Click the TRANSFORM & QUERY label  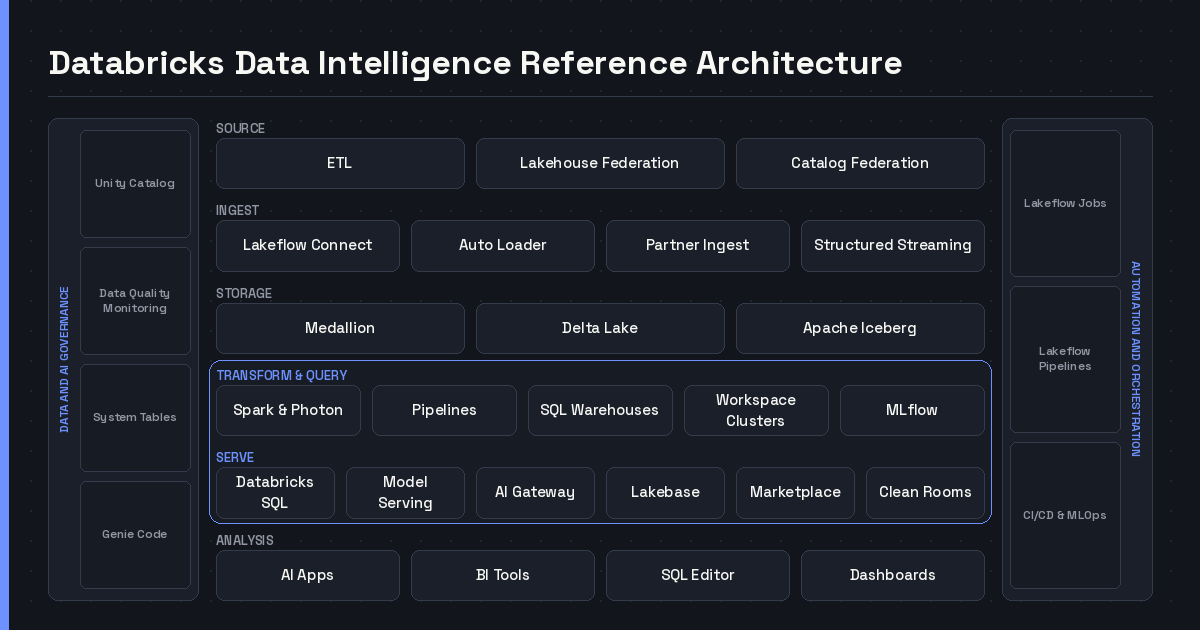(282, 375)
